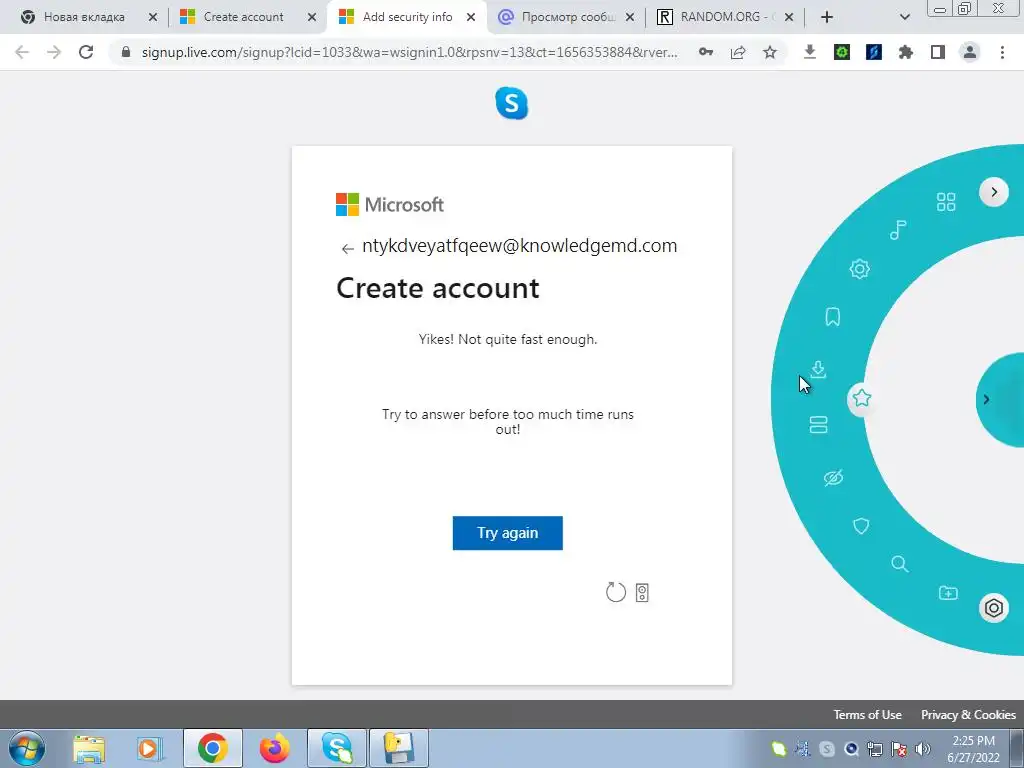Viewport: 1024px width, 768px height.
Task: Switch to audio challenge speaker icon
Action: 642,592
